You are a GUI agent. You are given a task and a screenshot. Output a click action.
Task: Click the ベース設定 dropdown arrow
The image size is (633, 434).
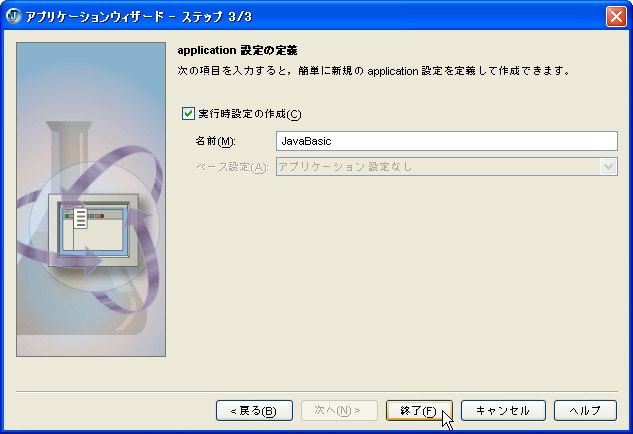click(608, 167)
